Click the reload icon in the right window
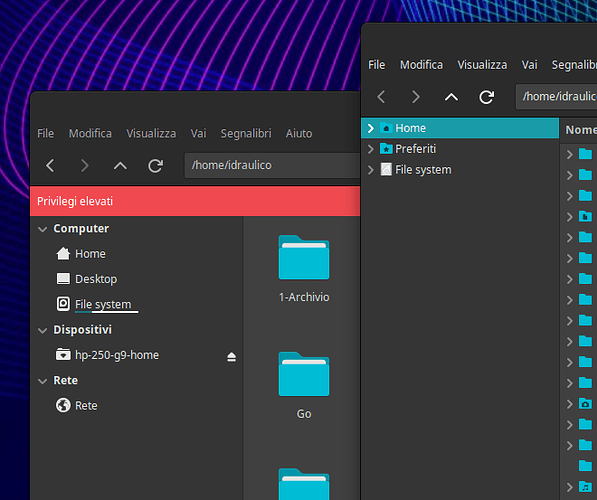 point(486,97)
